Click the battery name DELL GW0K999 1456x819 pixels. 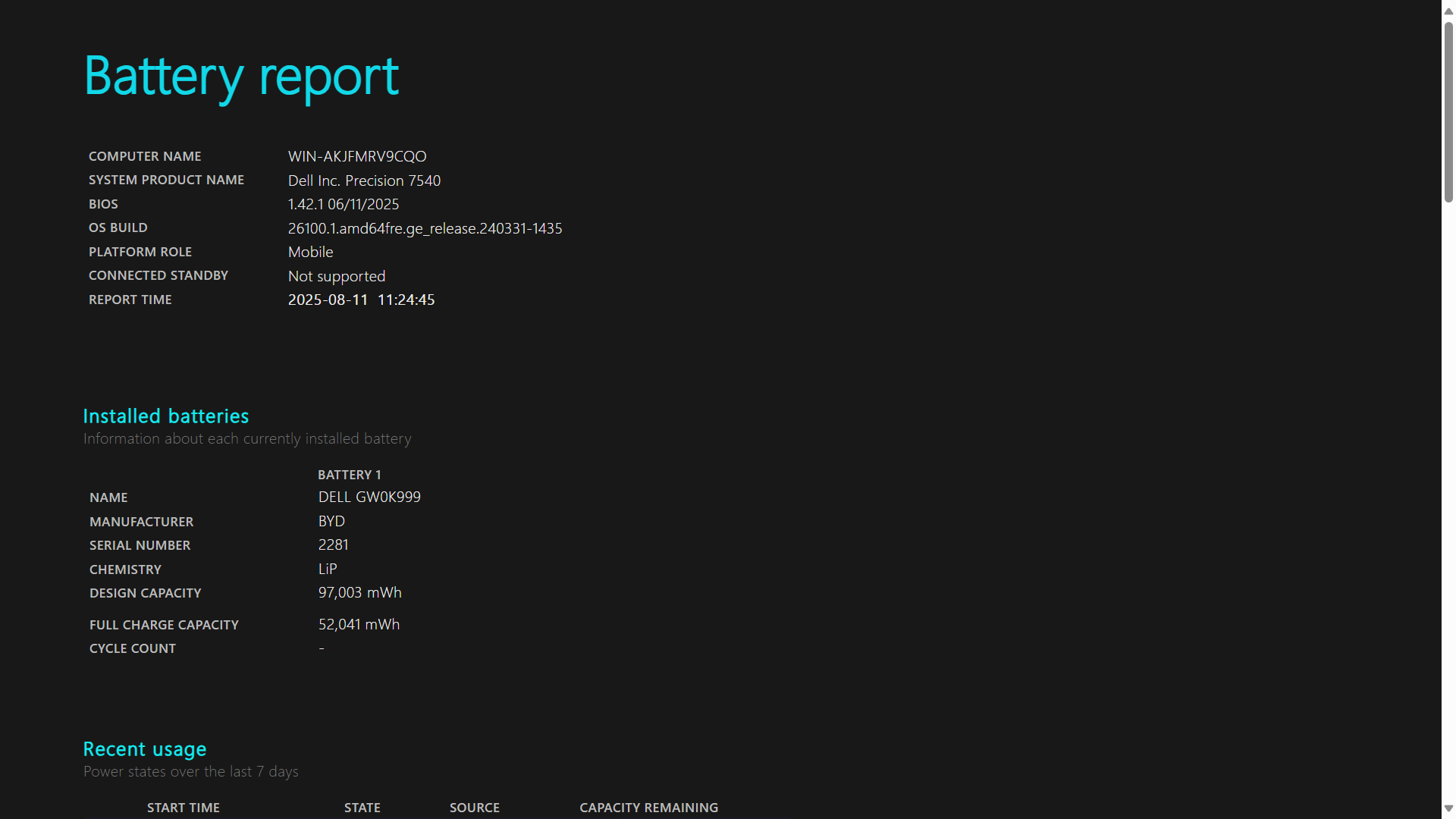pyautogui.click(x=369, y=497)
